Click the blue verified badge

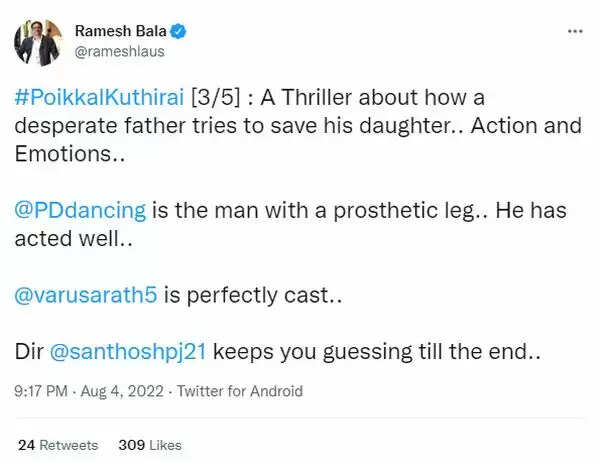(179, 31)
